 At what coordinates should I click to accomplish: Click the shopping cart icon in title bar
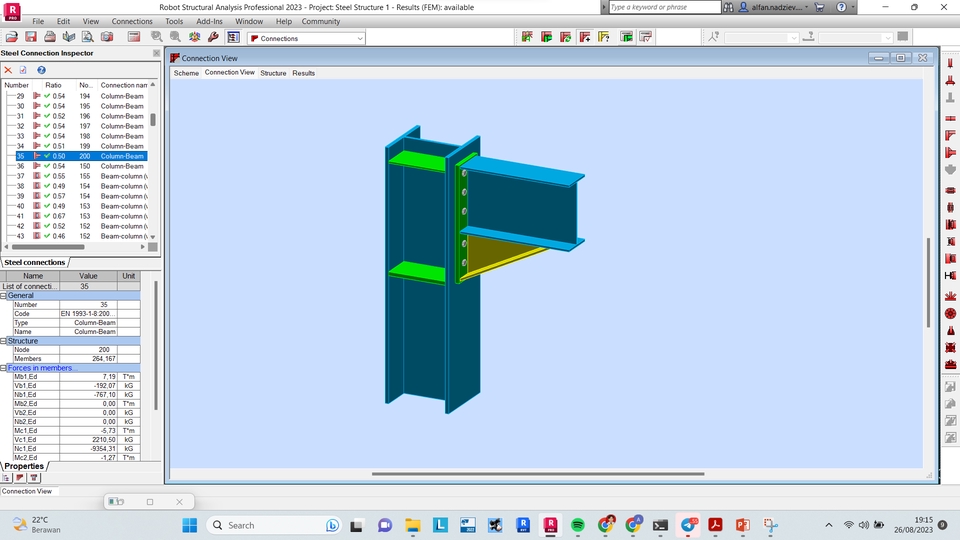click(x=819, y=7)
